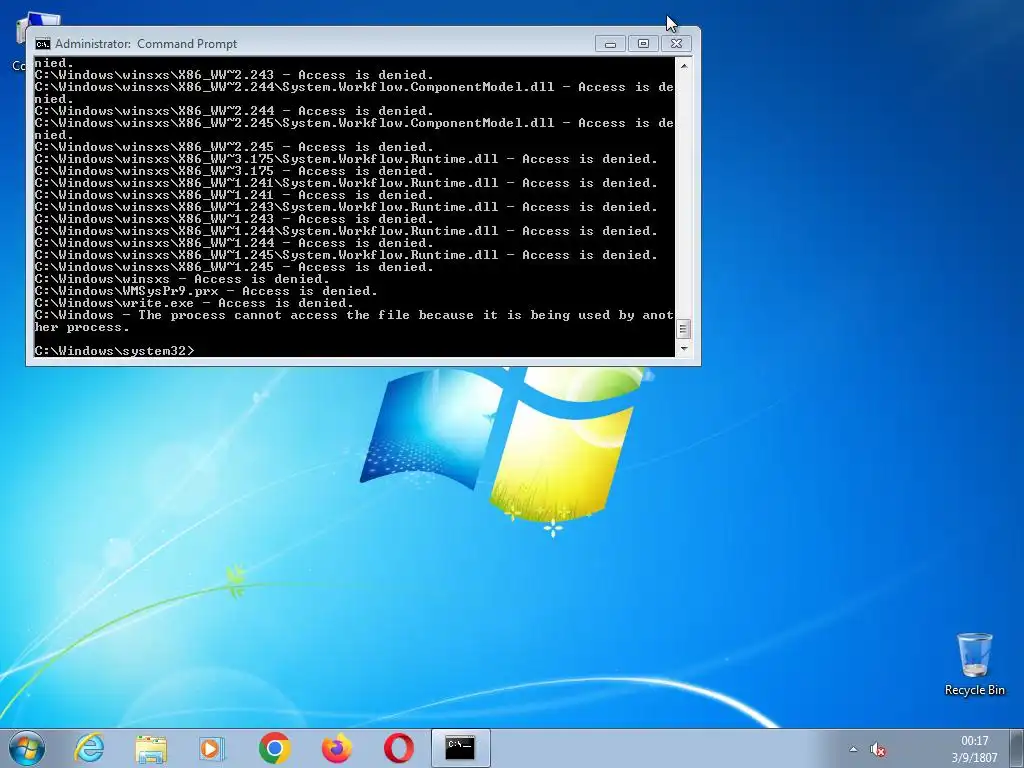The image size is (1024, 768).
Task: Launch Google Chrome from the taskbar
Action: pyautogui.click(x=274, y=748)
